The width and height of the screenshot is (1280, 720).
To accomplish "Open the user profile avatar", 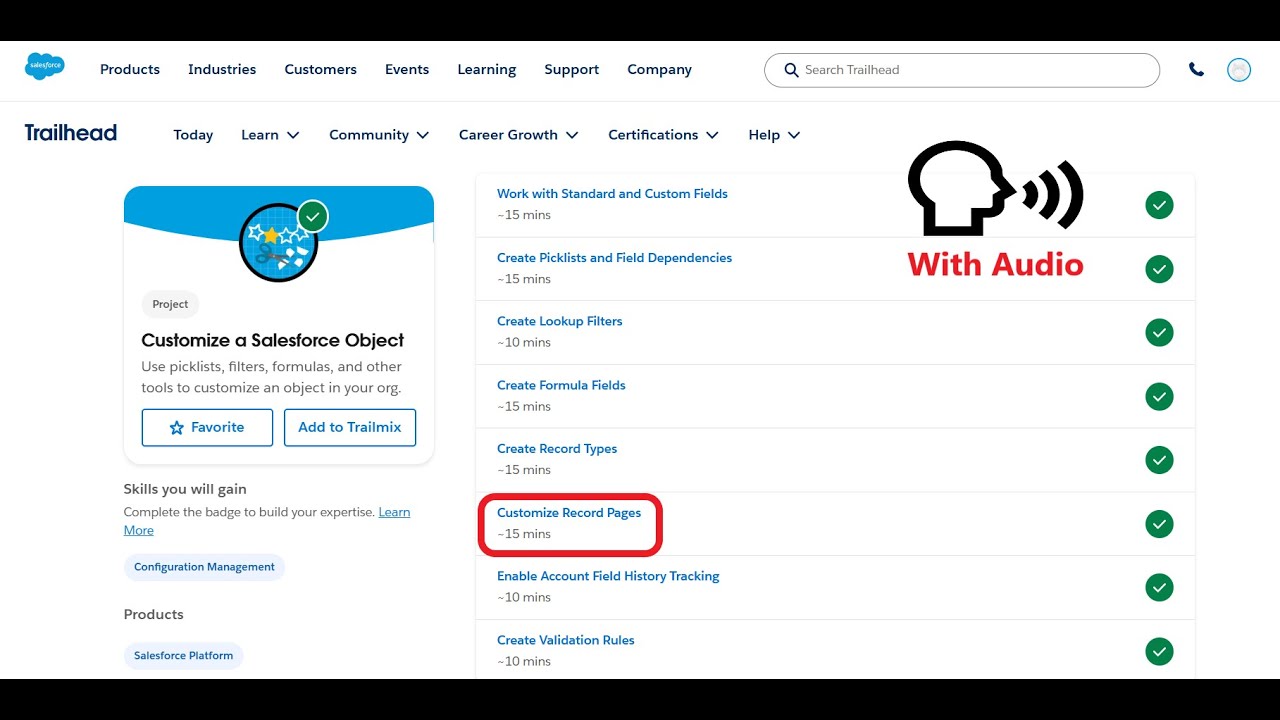I will tap(1239, 70).
